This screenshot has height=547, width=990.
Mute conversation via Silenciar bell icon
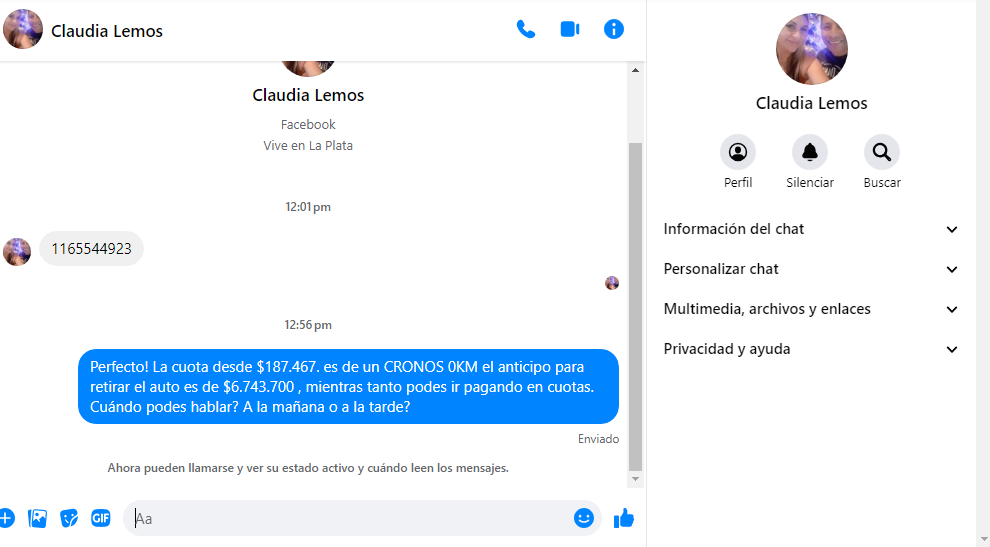(810, 152)
